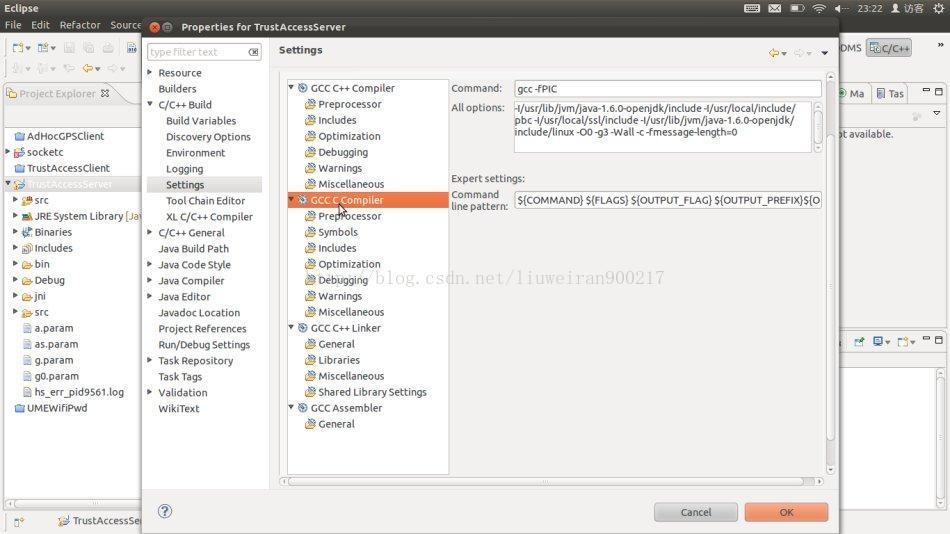Open Includes under GCC C Compiler

[x=337, y=248]
